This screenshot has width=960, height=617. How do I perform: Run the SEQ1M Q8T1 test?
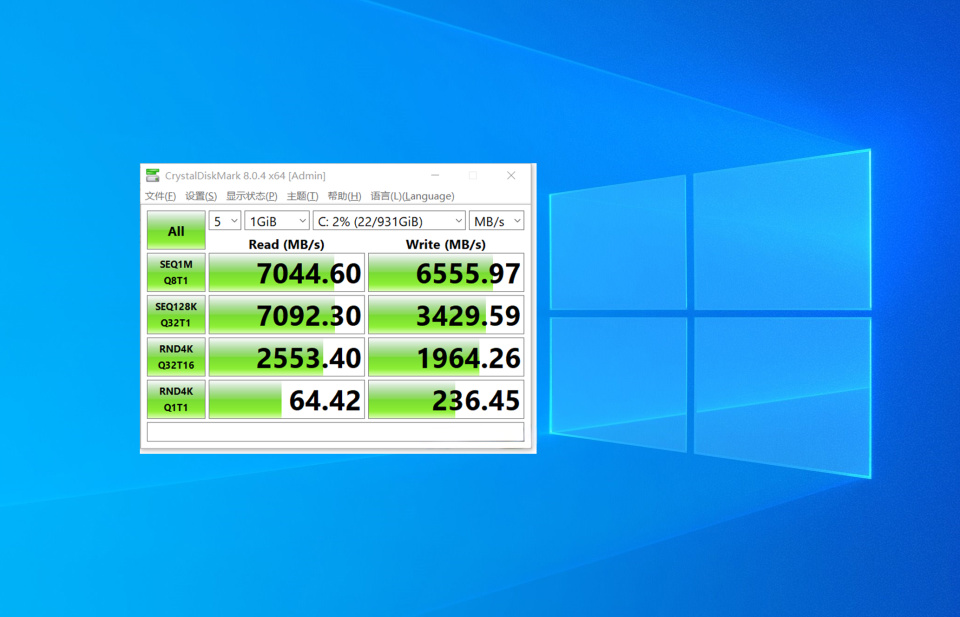176,272
